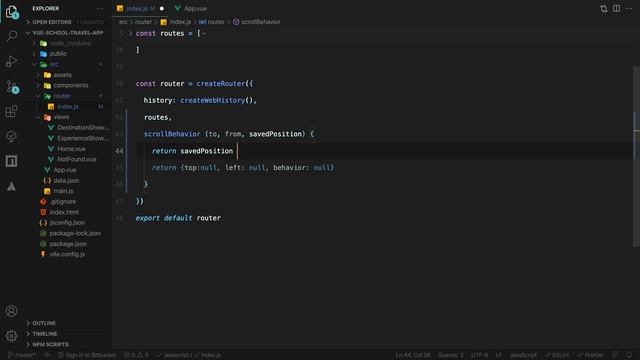Click errors and warnings count in status bar

(136, 355)
